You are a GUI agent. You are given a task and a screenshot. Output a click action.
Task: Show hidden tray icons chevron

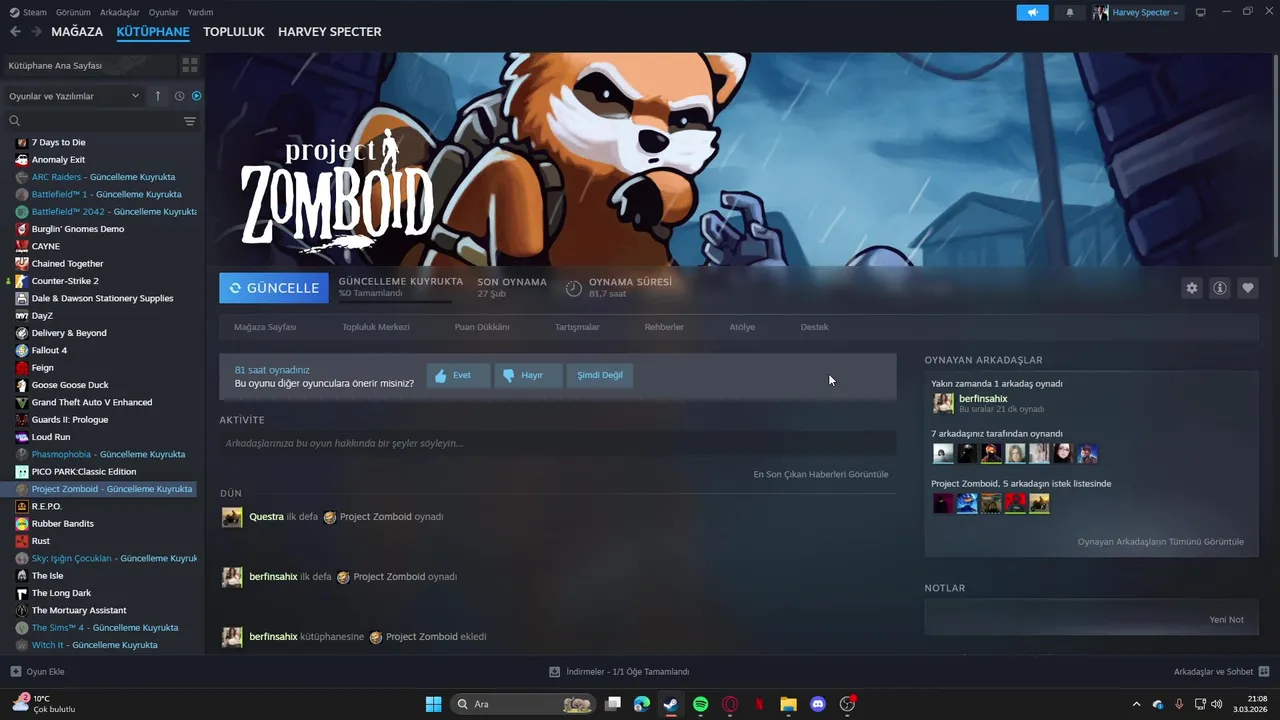1136,704
